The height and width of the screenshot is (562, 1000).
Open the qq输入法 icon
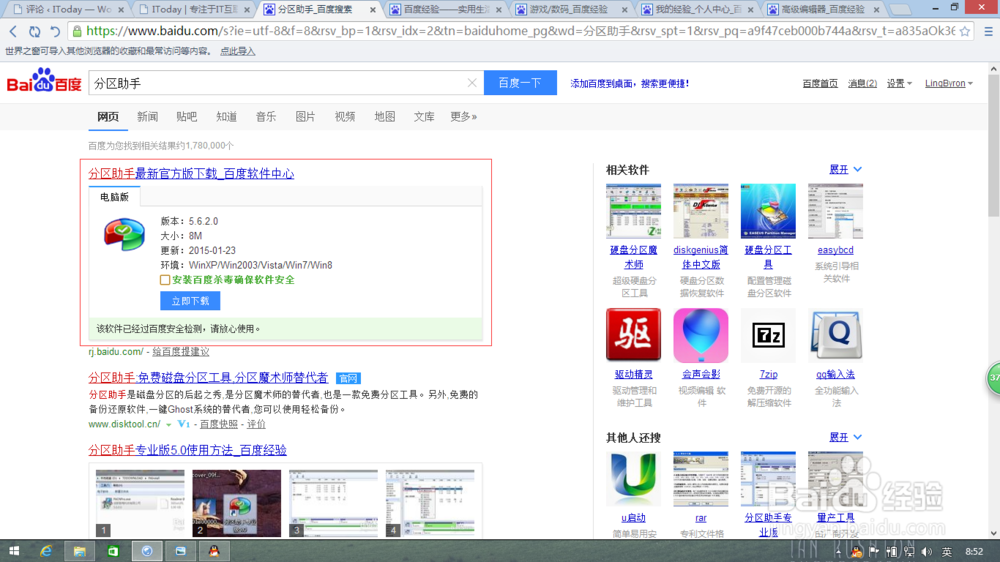pos(835,335)
